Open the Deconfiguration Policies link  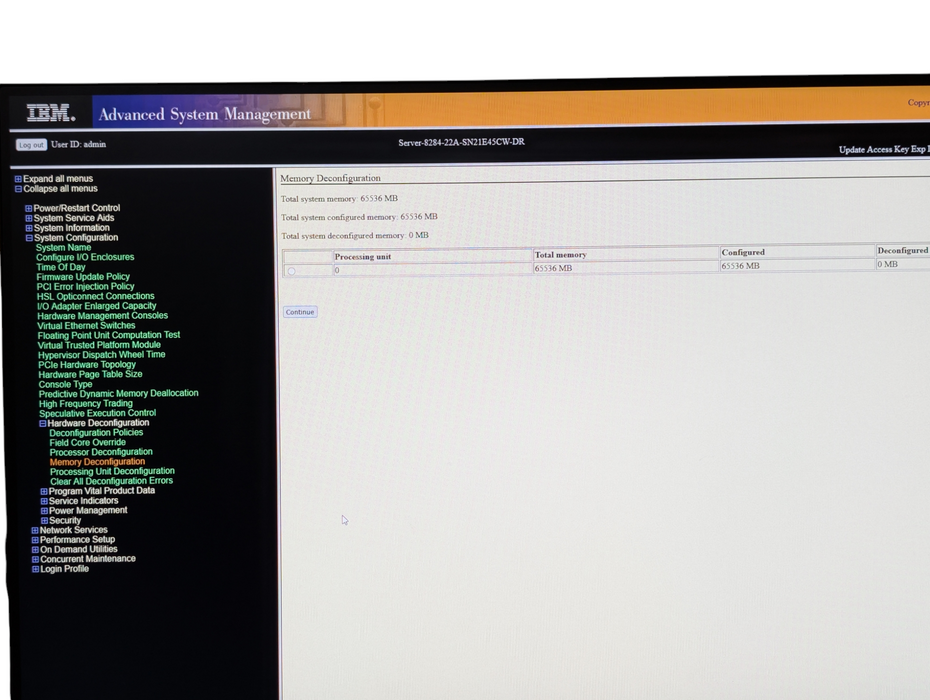coord(96,432)
